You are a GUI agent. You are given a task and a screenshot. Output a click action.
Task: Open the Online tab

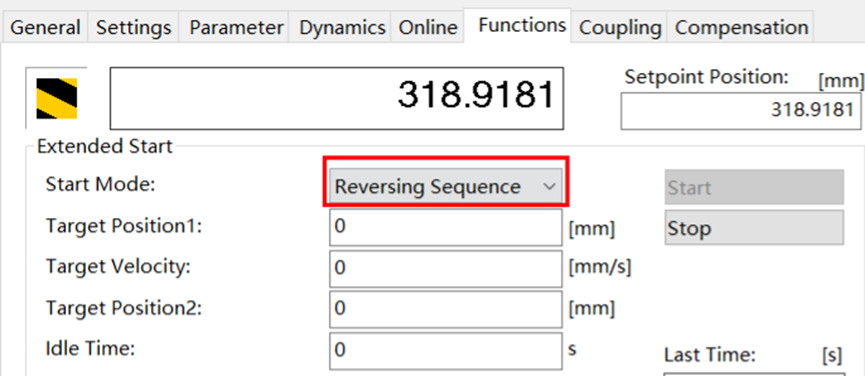pyautogui.click(x=428, y=27)
